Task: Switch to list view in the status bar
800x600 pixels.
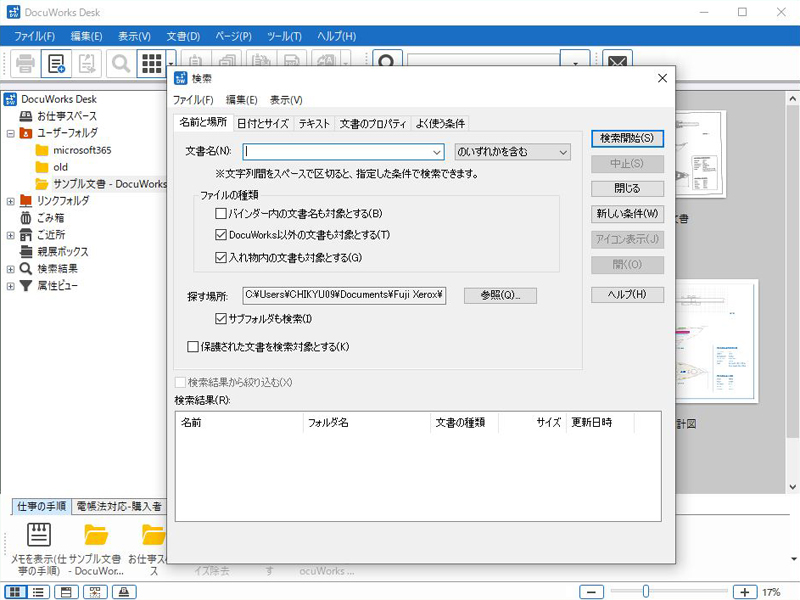Action: 38,592
